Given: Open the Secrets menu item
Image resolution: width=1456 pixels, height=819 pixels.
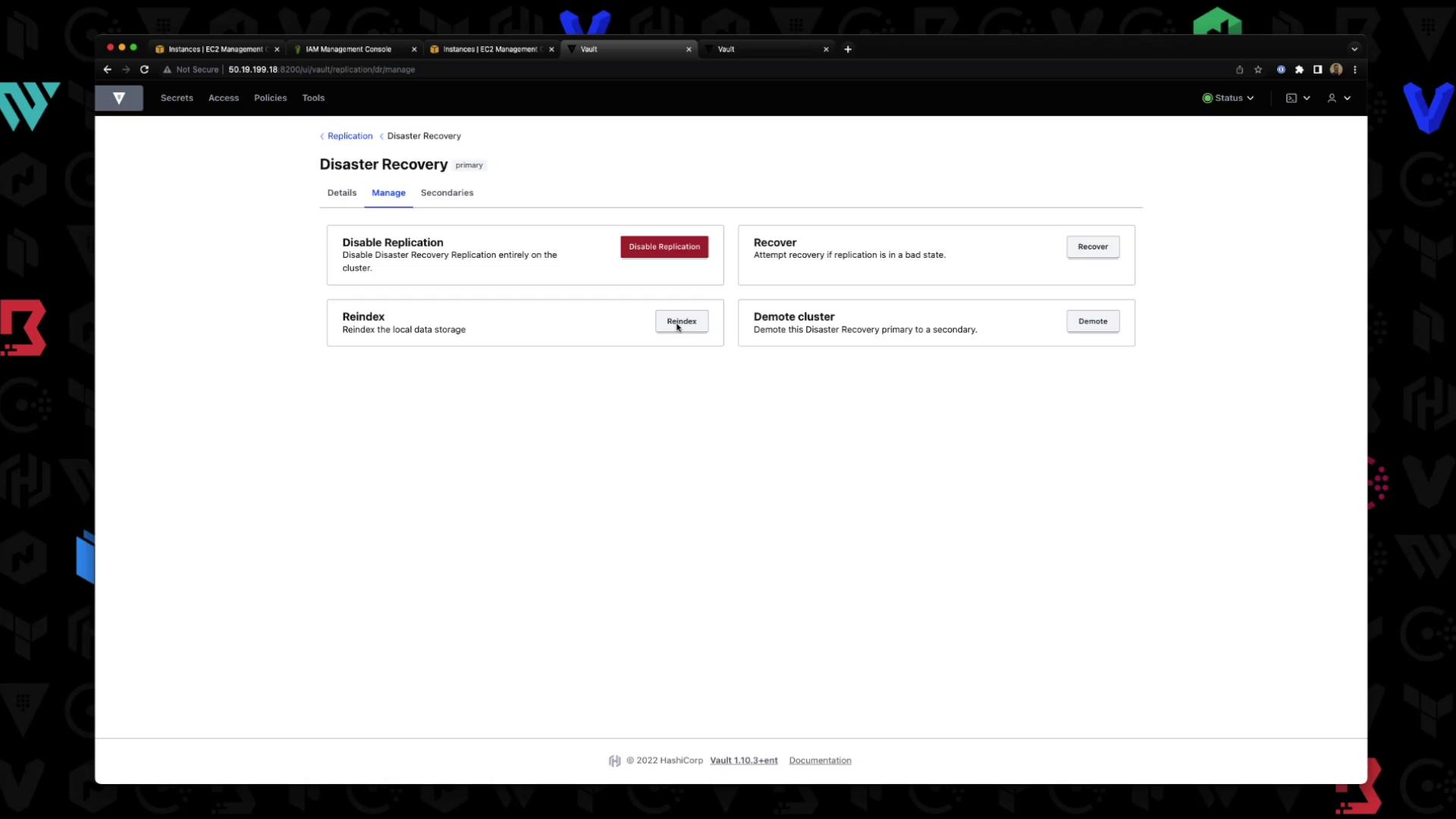Looking at the screenshot, I should [x=177, y=98].
